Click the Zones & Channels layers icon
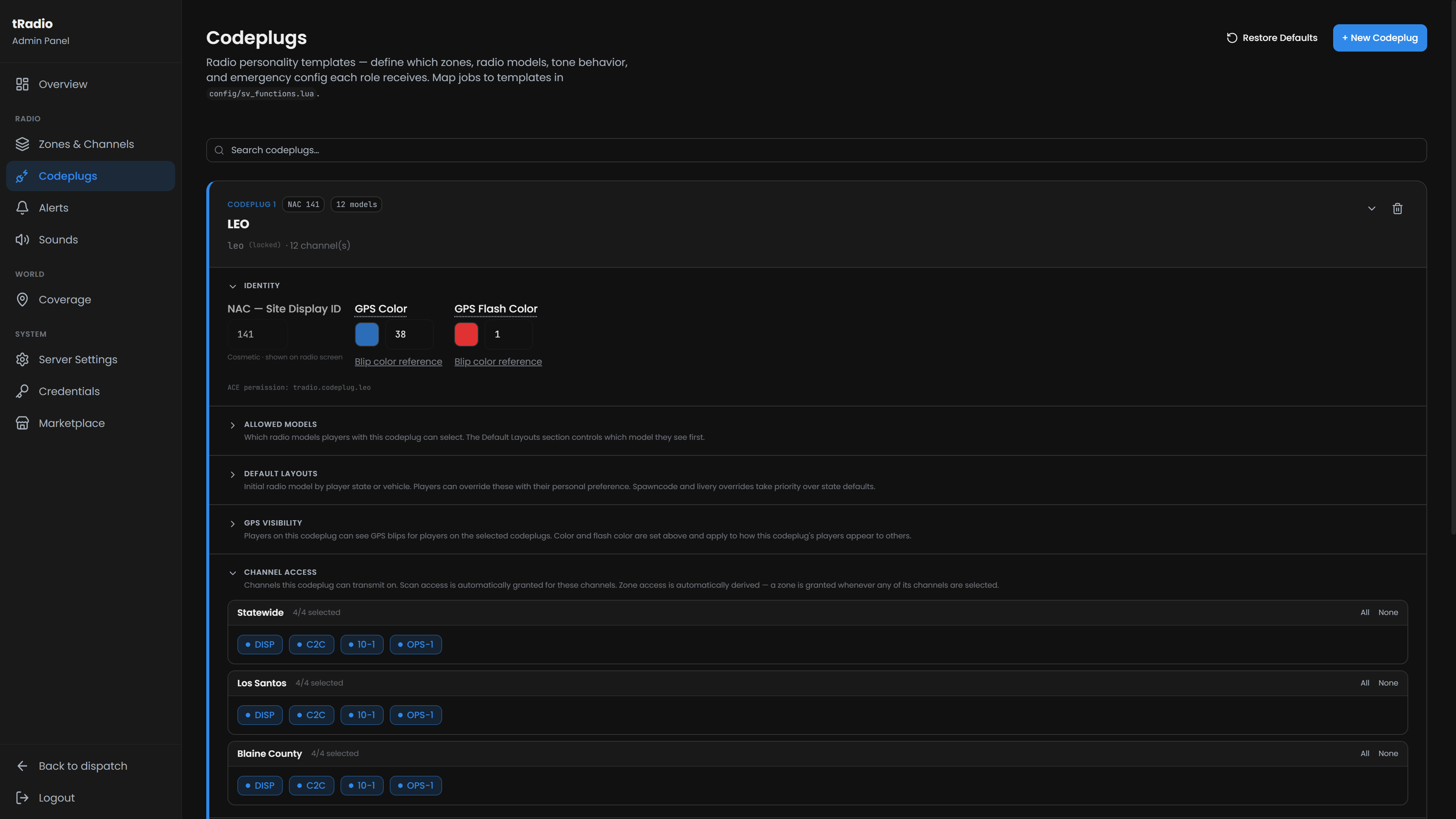This screenshot has height=819, width=1456. point(22,144)
